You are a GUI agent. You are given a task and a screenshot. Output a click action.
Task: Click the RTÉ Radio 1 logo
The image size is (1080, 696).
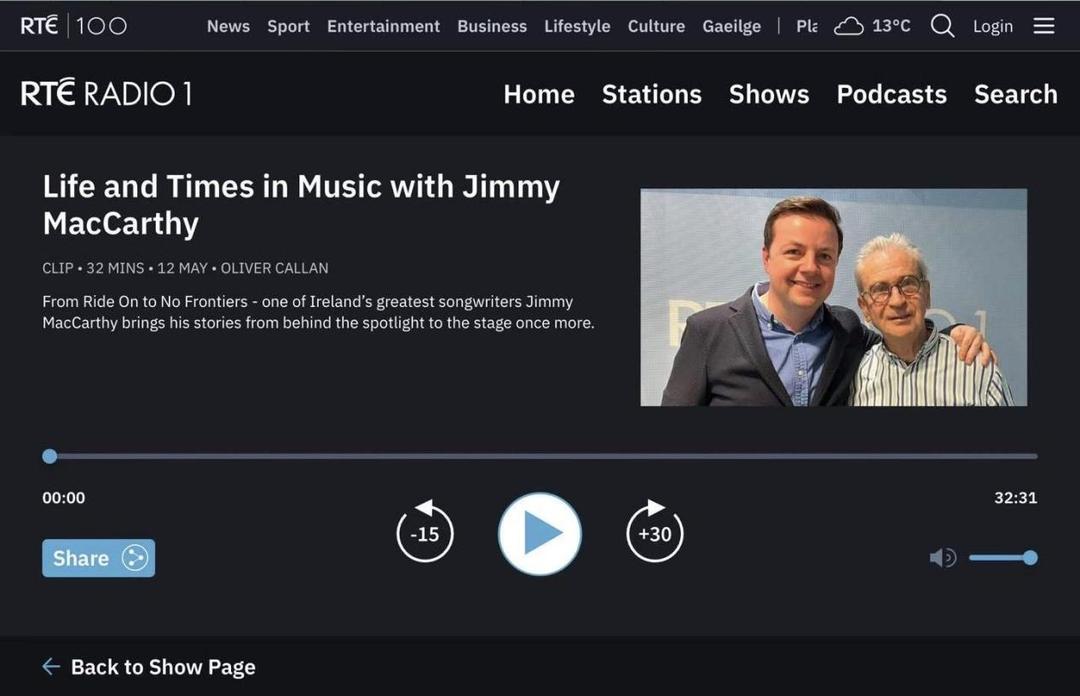pyautogui.click(x=106, y=93)
